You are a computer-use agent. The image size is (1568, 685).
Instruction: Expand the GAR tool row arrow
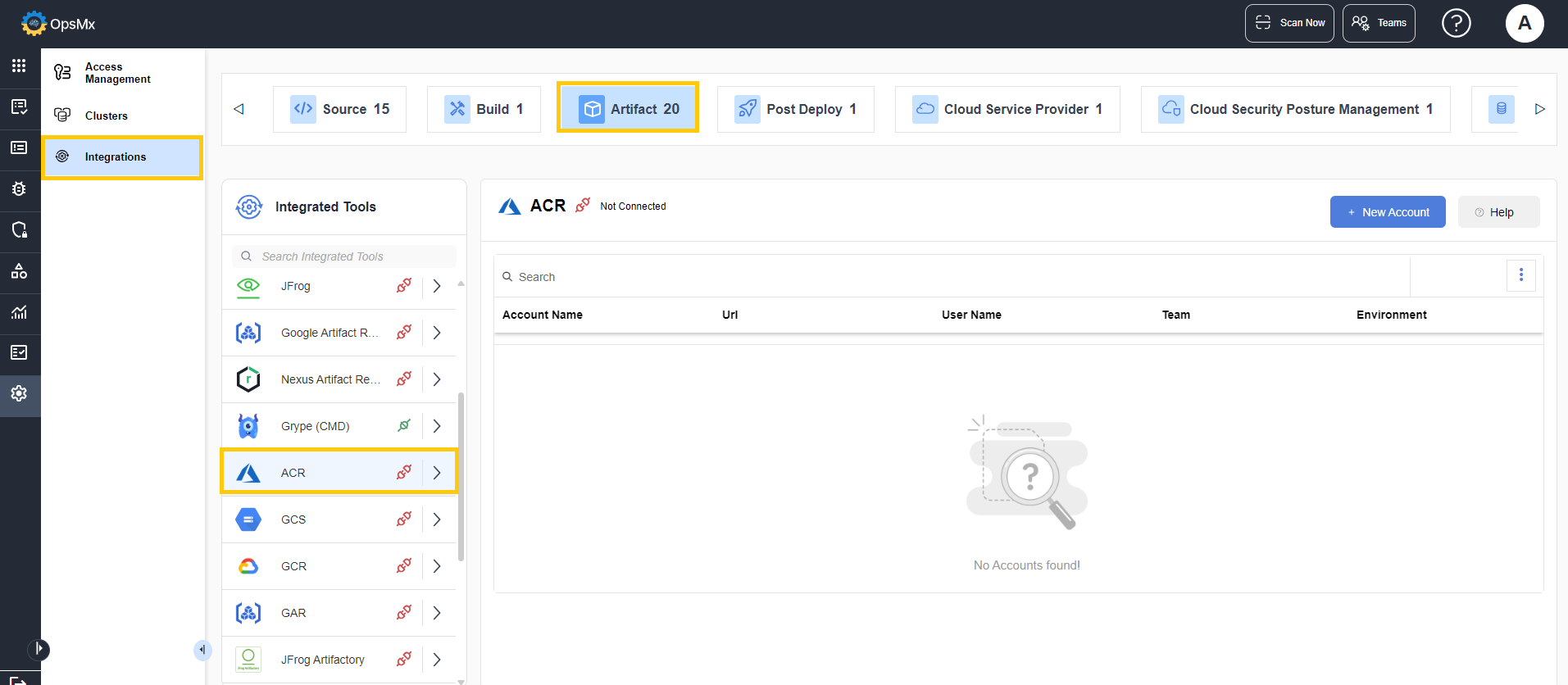pos(437,613)
